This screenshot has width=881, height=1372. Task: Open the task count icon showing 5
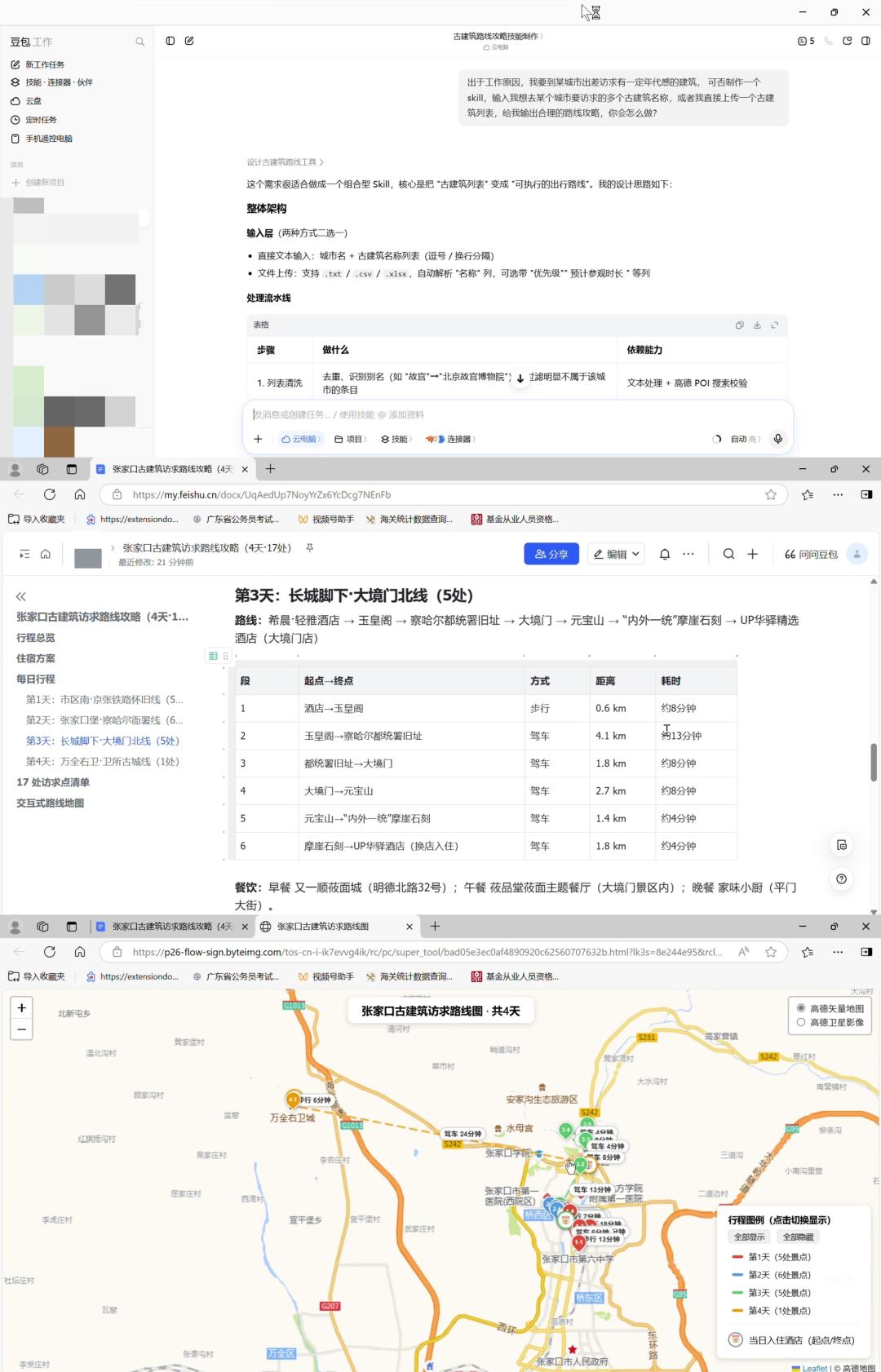coord(806,41)
